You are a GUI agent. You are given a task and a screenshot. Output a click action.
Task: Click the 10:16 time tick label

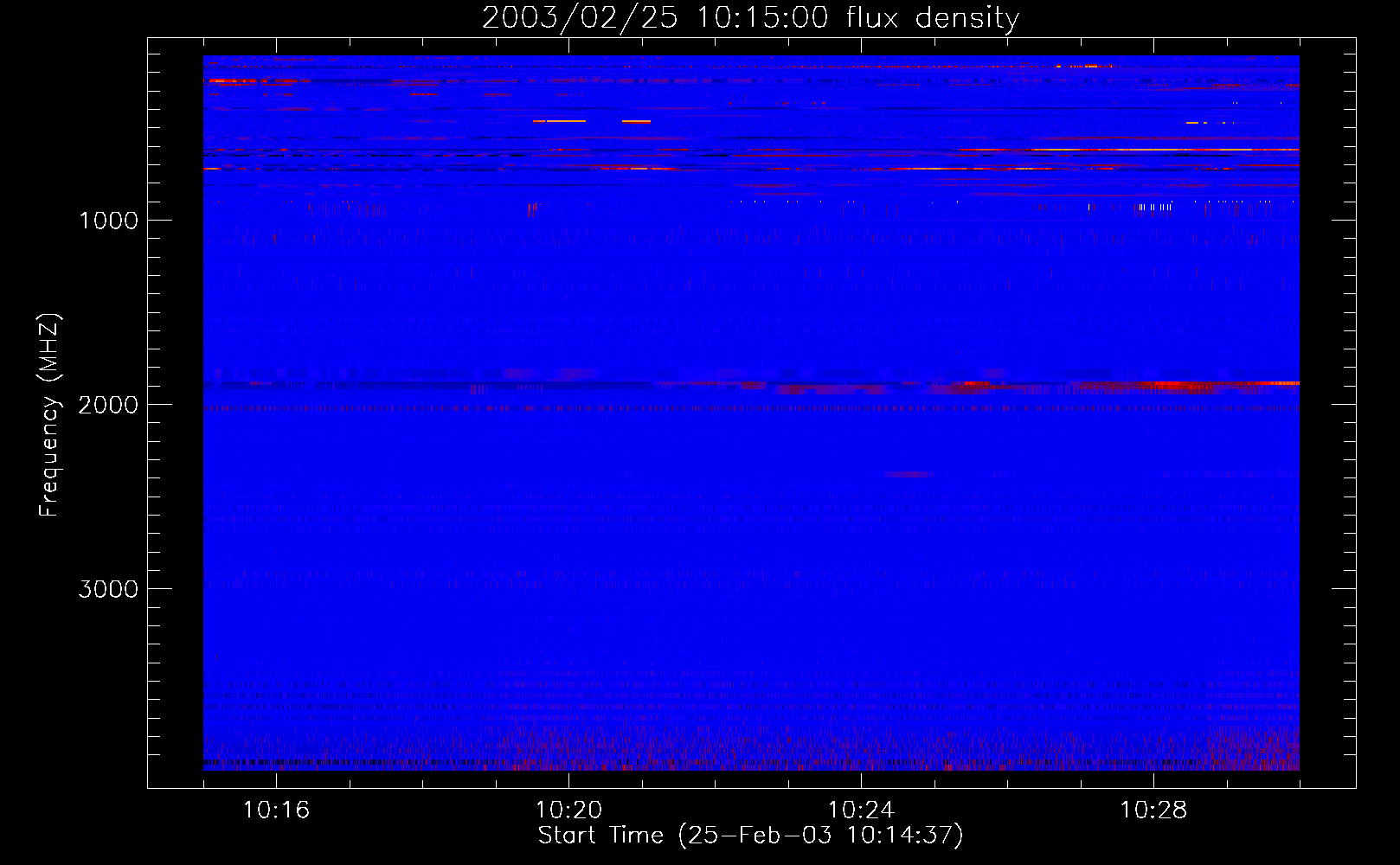(x=276, y=811)
